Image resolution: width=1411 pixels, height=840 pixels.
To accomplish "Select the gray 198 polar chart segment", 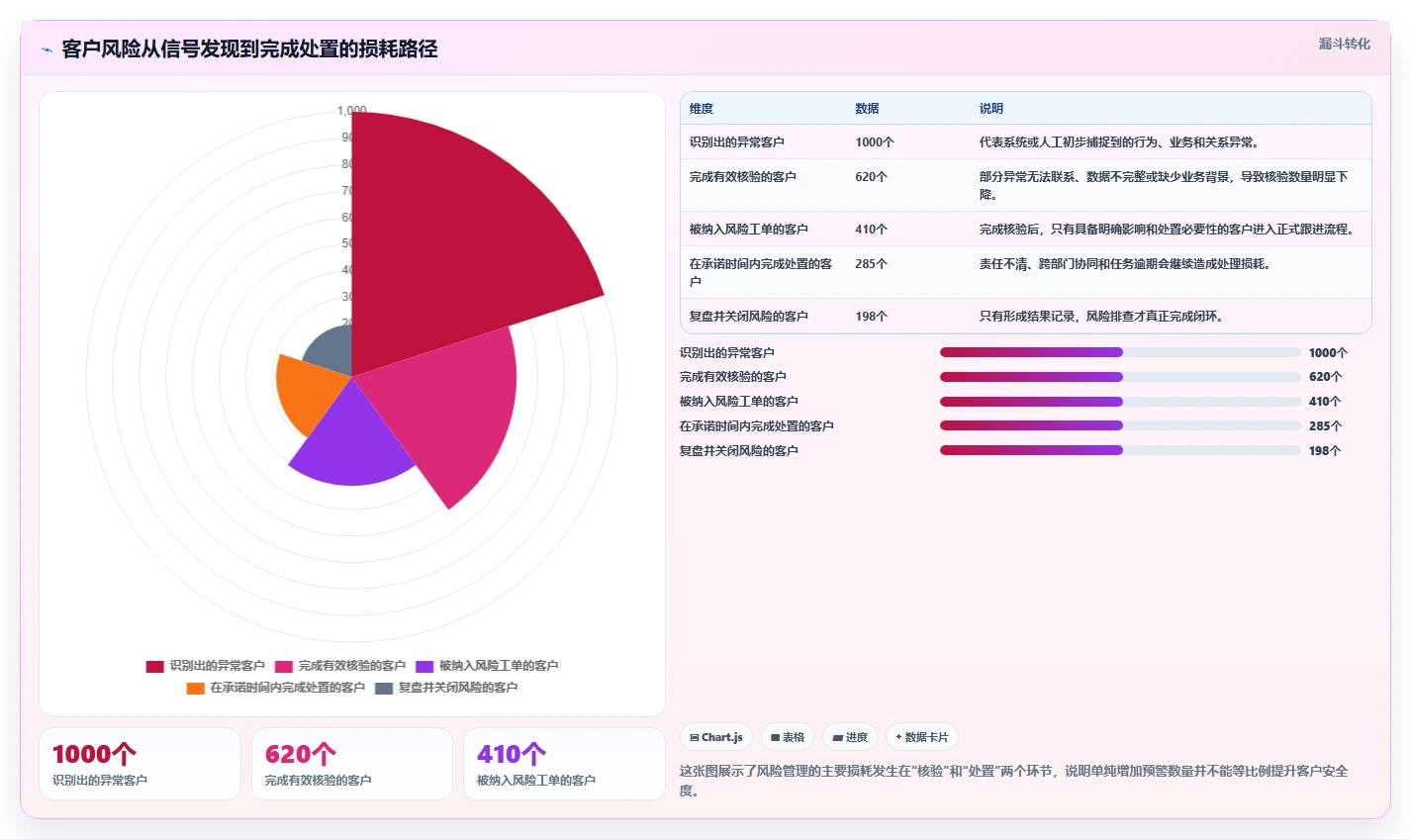I will click(x=331, y=351).
